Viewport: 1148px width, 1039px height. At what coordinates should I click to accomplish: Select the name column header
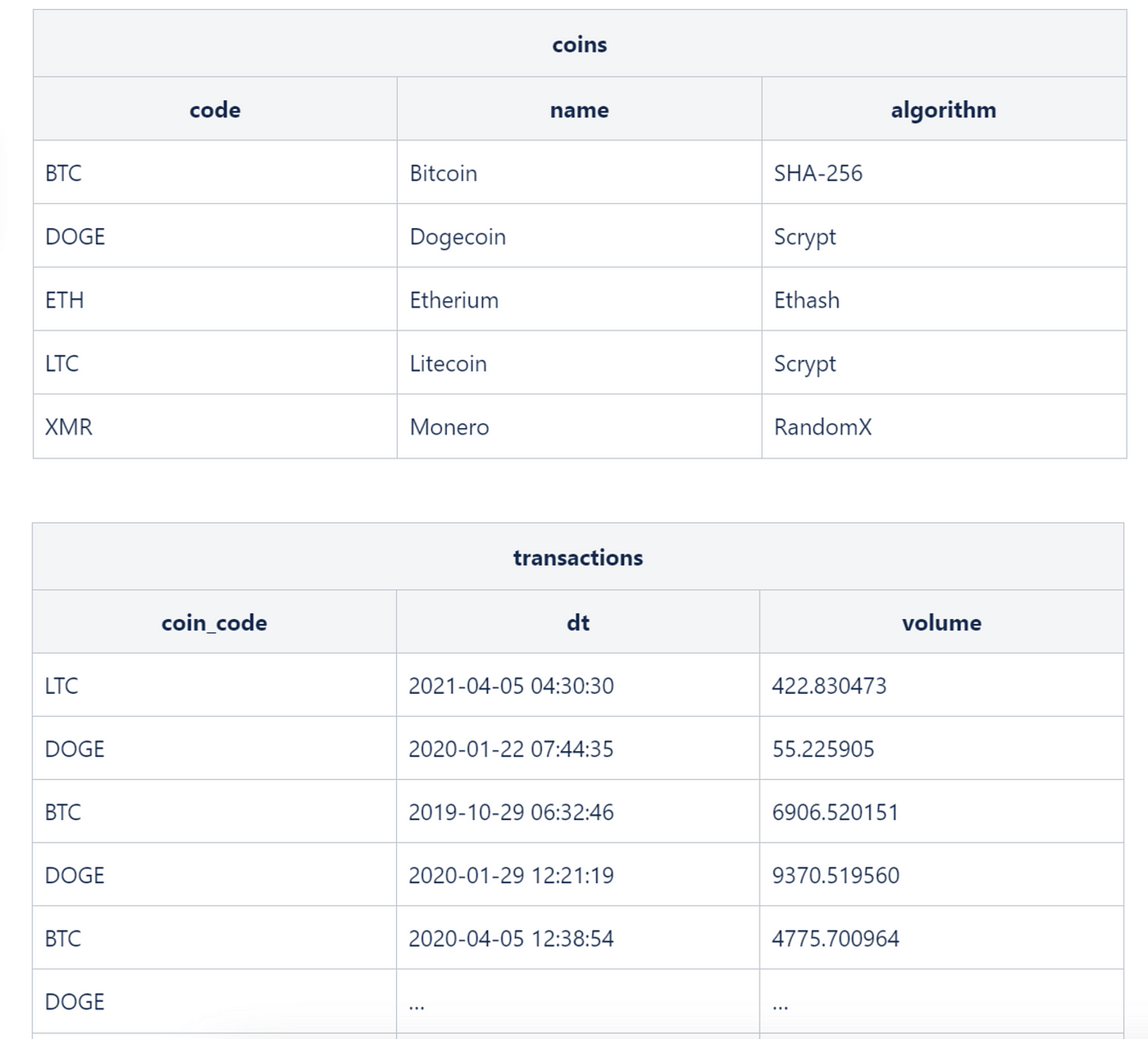pos(579,110)
